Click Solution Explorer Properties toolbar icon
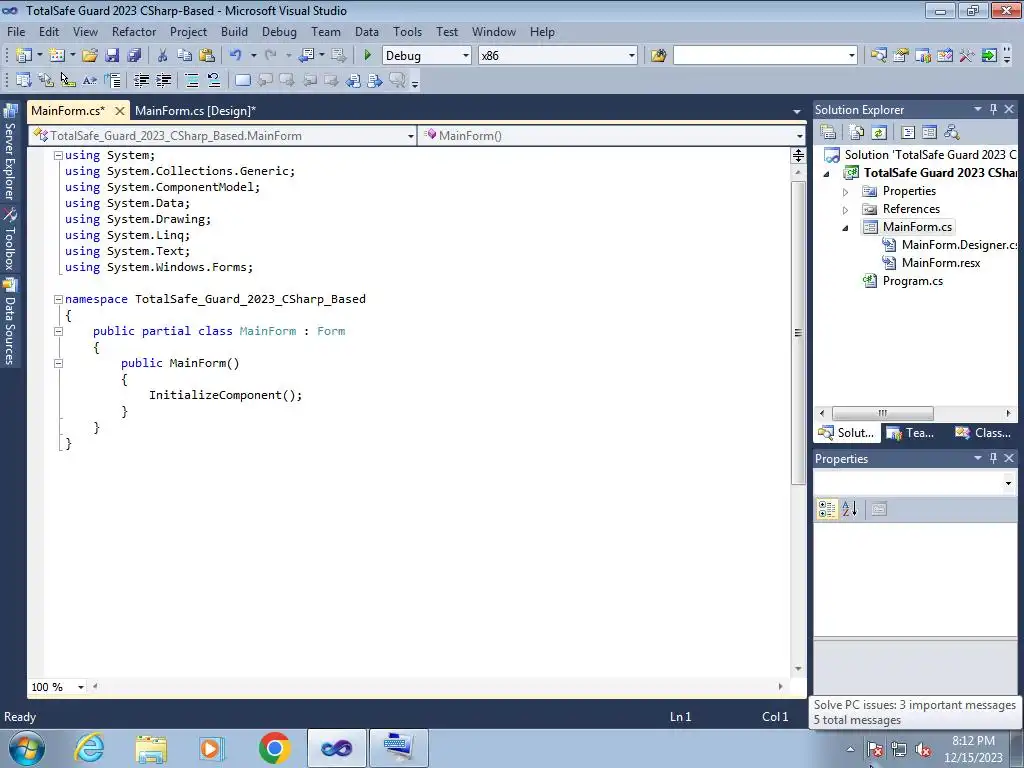Viewport: 1024px width, 768px height. tap(828, 133)
